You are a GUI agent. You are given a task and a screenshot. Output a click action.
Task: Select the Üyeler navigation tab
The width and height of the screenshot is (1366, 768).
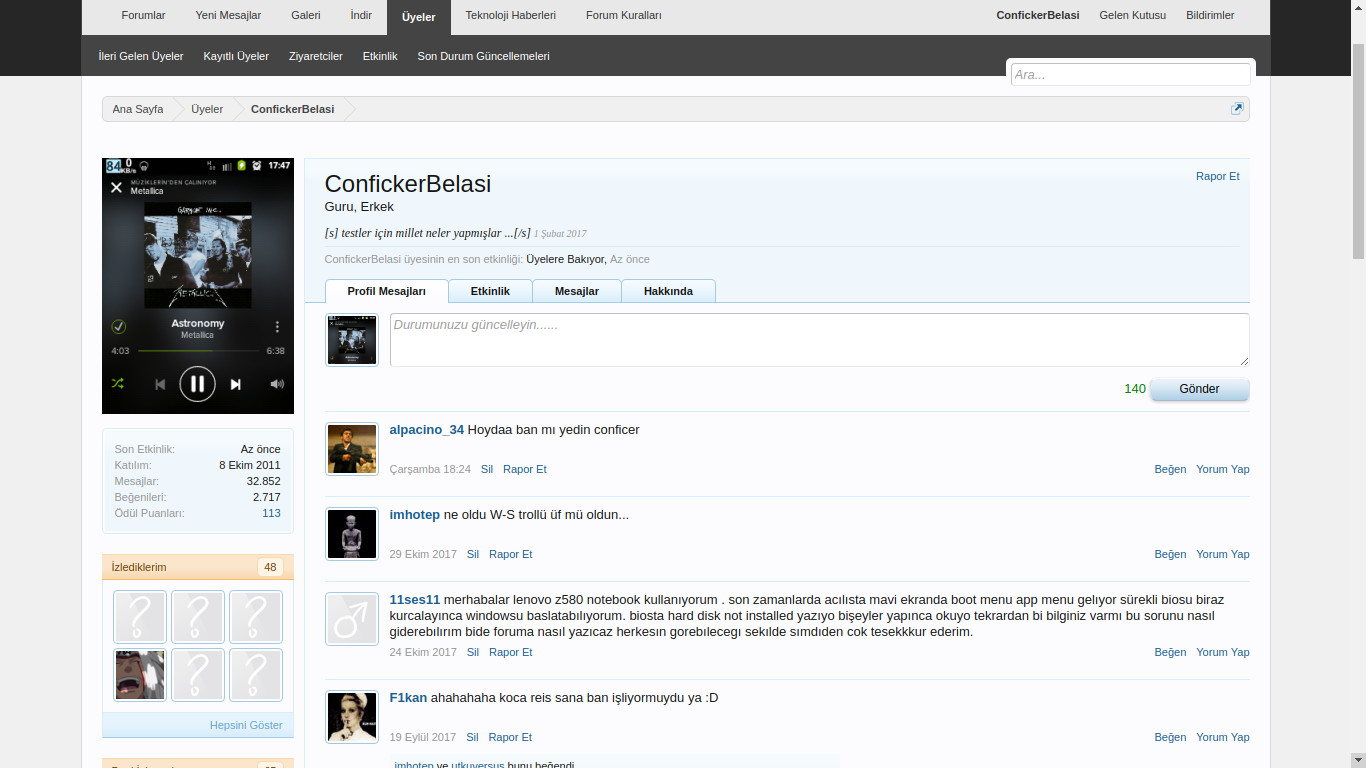419,17
